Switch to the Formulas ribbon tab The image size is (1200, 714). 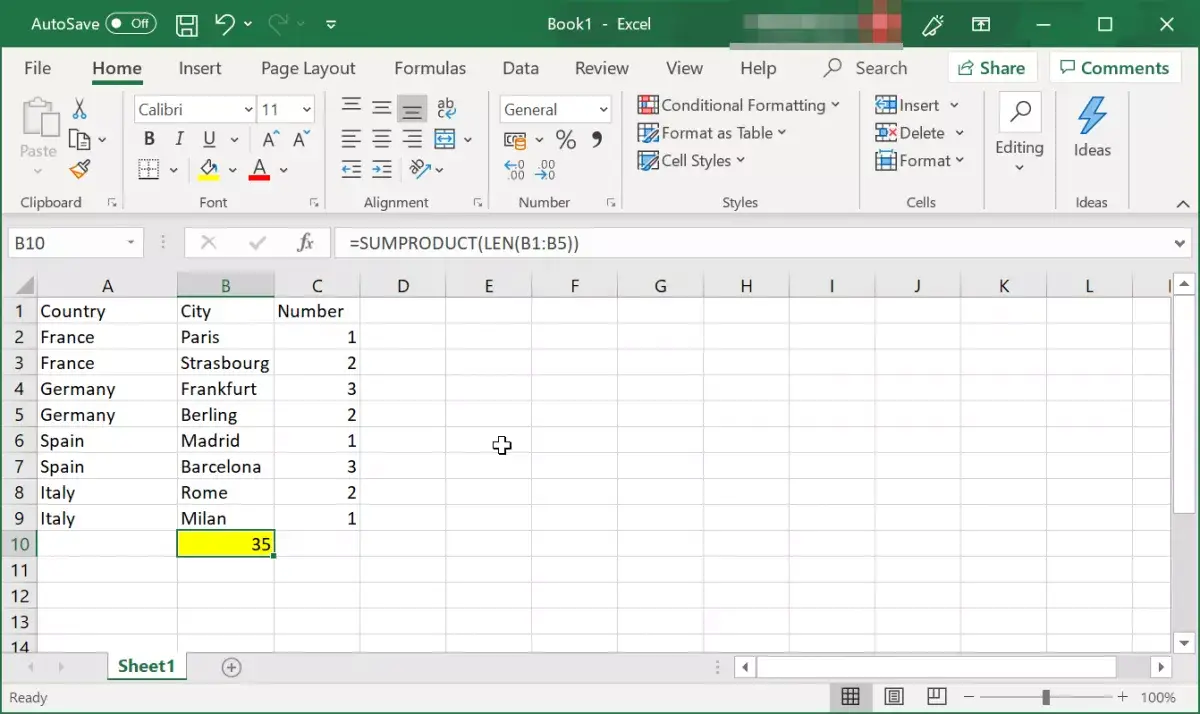point(430,68)
